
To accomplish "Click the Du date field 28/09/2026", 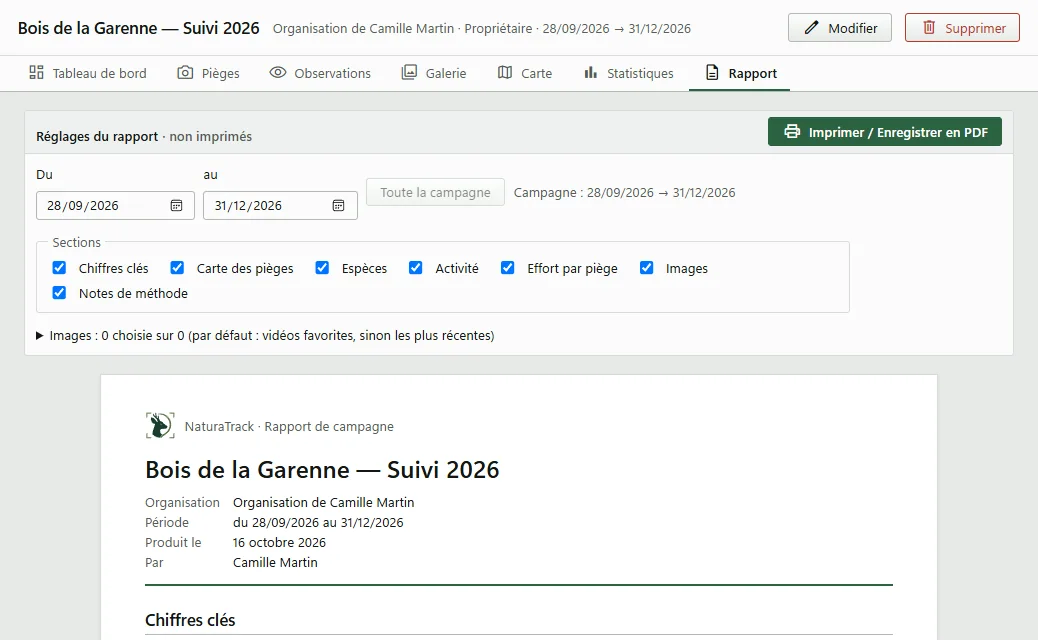I will coord(115,206).
